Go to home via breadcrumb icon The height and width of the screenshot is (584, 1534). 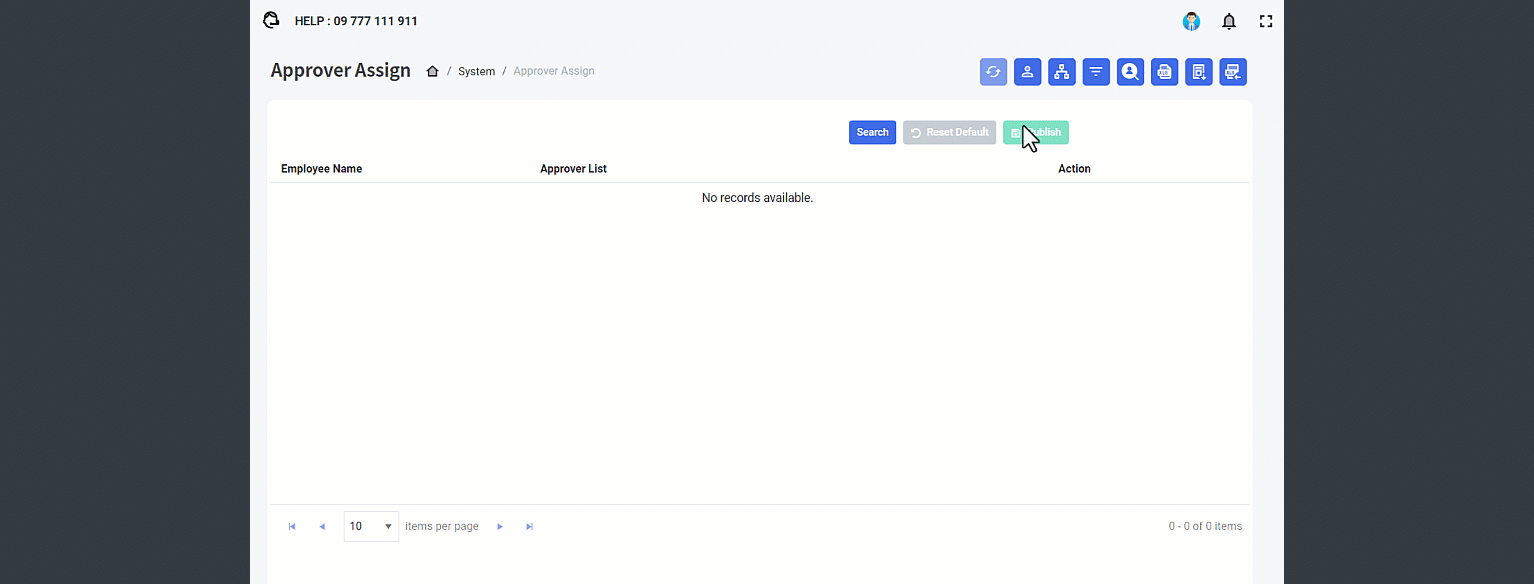pyautogui.click(x=432, y=71)
